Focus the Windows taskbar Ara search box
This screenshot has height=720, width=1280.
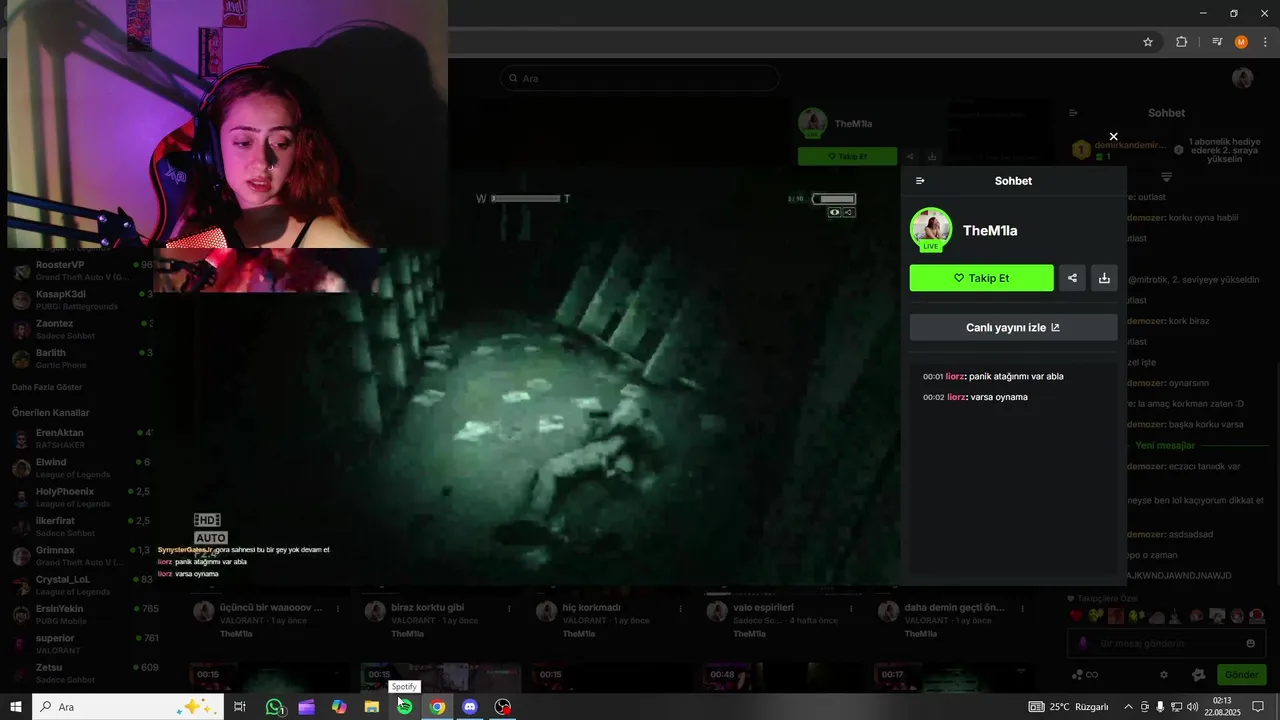point(128,707)
